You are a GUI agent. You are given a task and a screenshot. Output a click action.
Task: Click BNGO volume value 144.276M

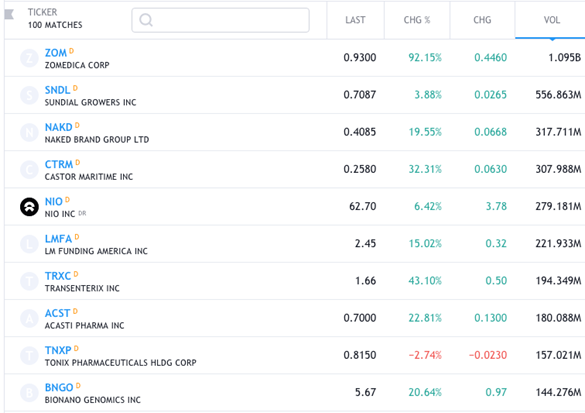pos(558,392)
